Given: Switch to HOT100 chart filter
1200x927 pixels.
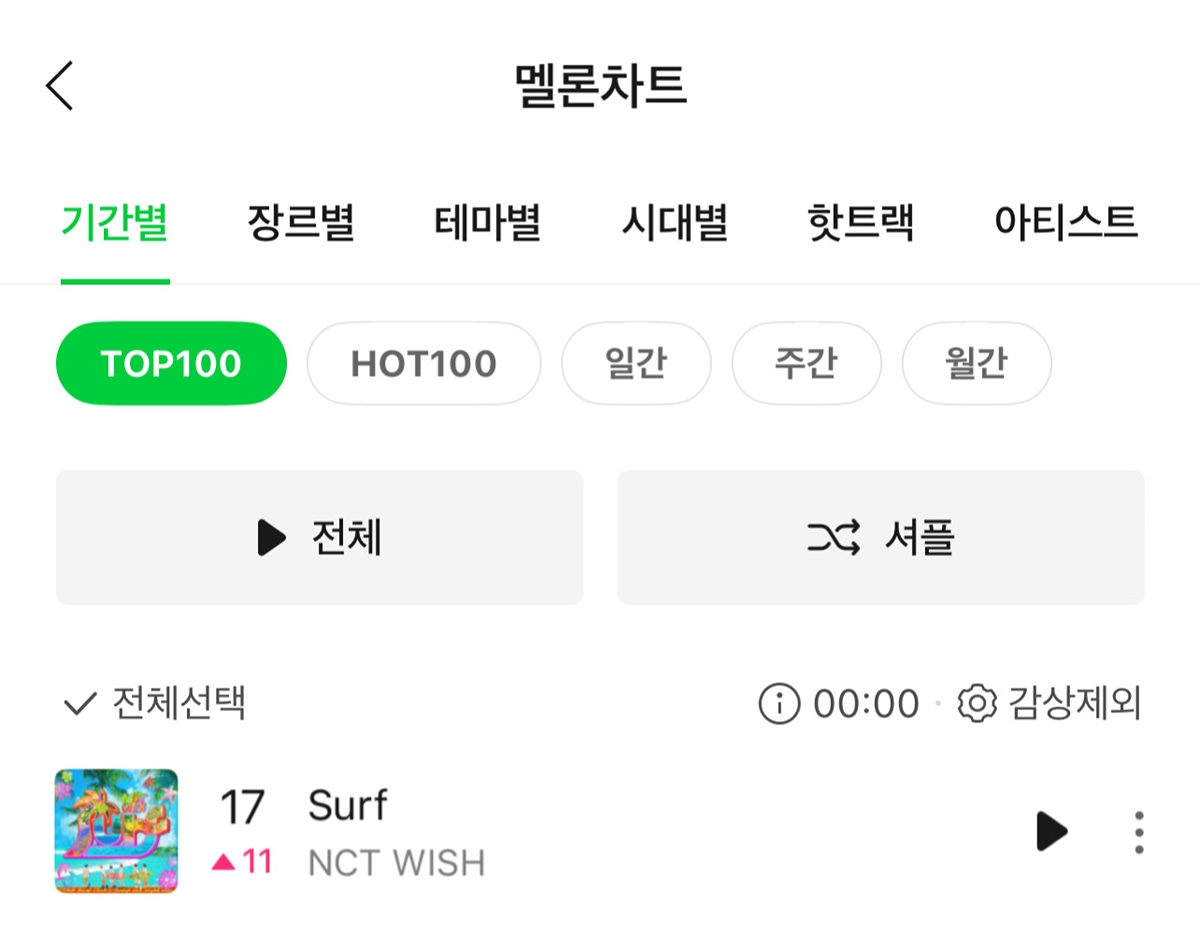Looking at the screenshot, I should coord(423,363).
